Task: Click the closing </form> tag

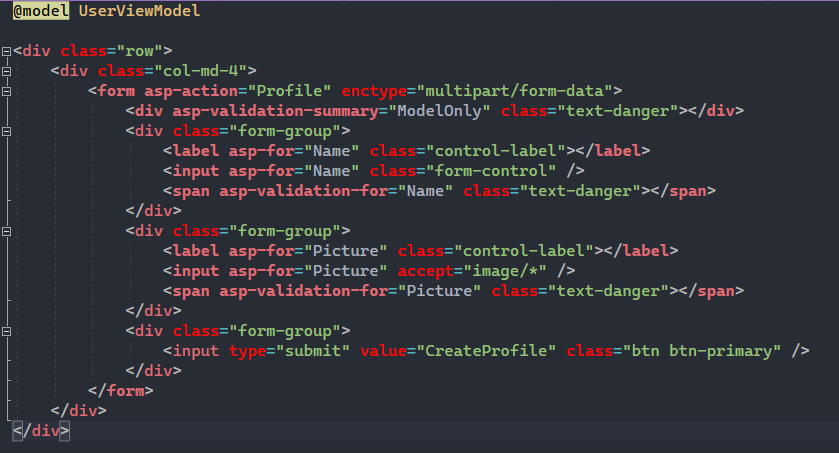Action: pyautogui.click(x=121, y=391)
